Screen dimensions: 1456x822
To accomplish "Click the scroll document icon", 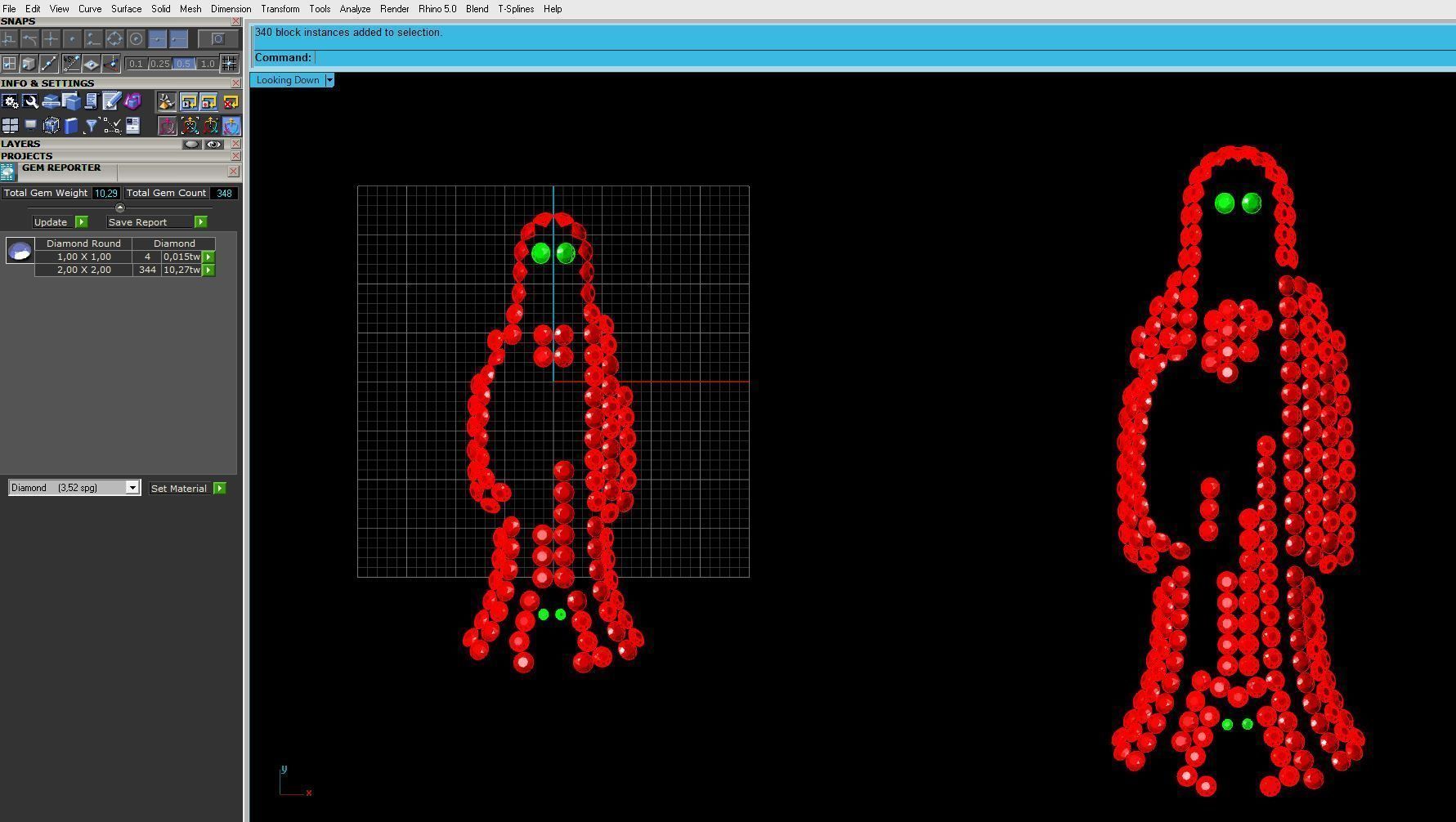I will [x=91, y=101].
